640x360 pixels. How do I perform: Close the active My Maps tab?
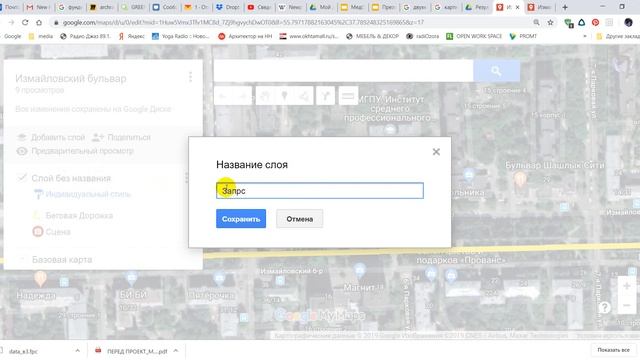pyautogui.click(x=518, y=7)
